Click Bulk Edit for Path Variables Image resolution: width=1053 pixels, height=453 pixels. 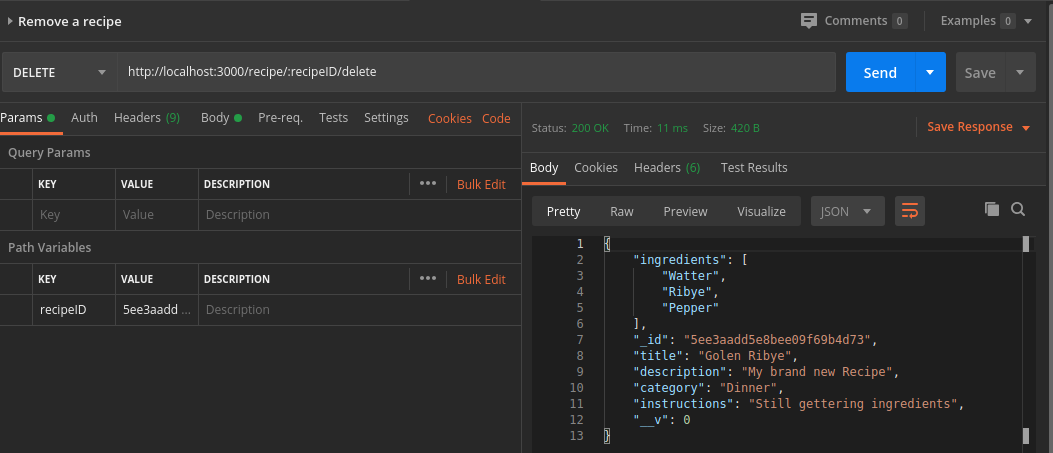[x=481, y=279]
